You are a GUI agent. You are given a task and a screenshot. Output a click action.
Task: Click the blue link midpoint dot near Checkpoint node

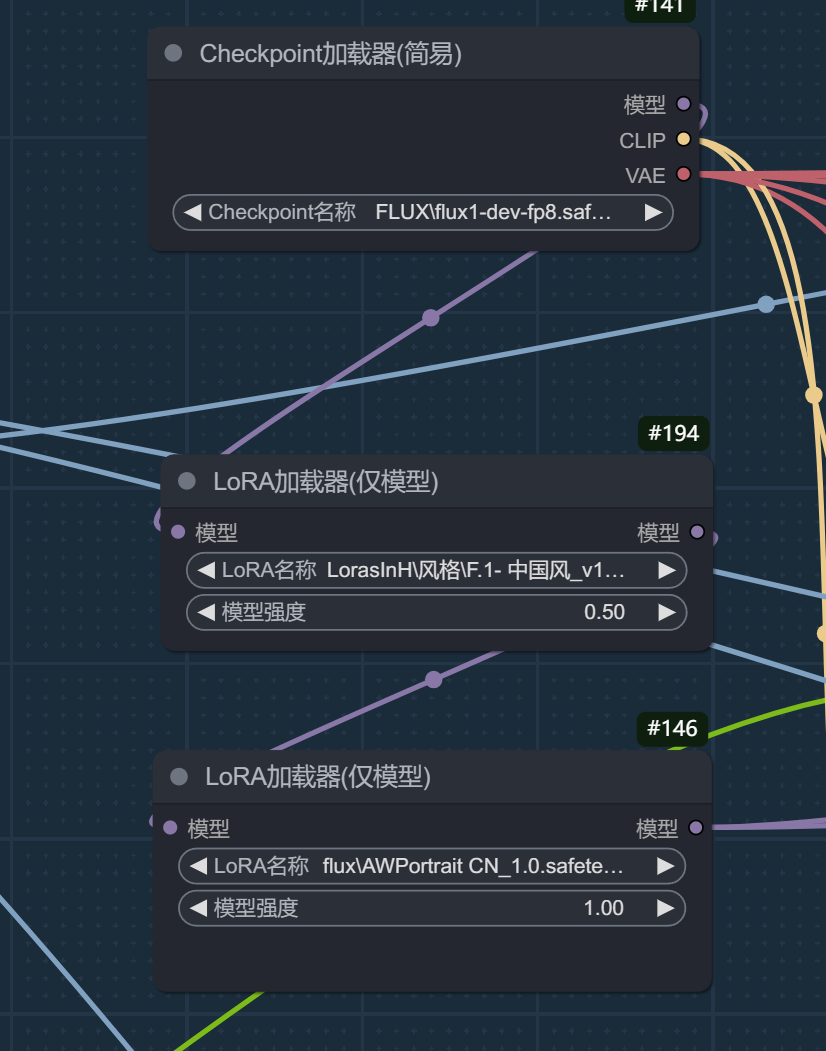point(766,304)
